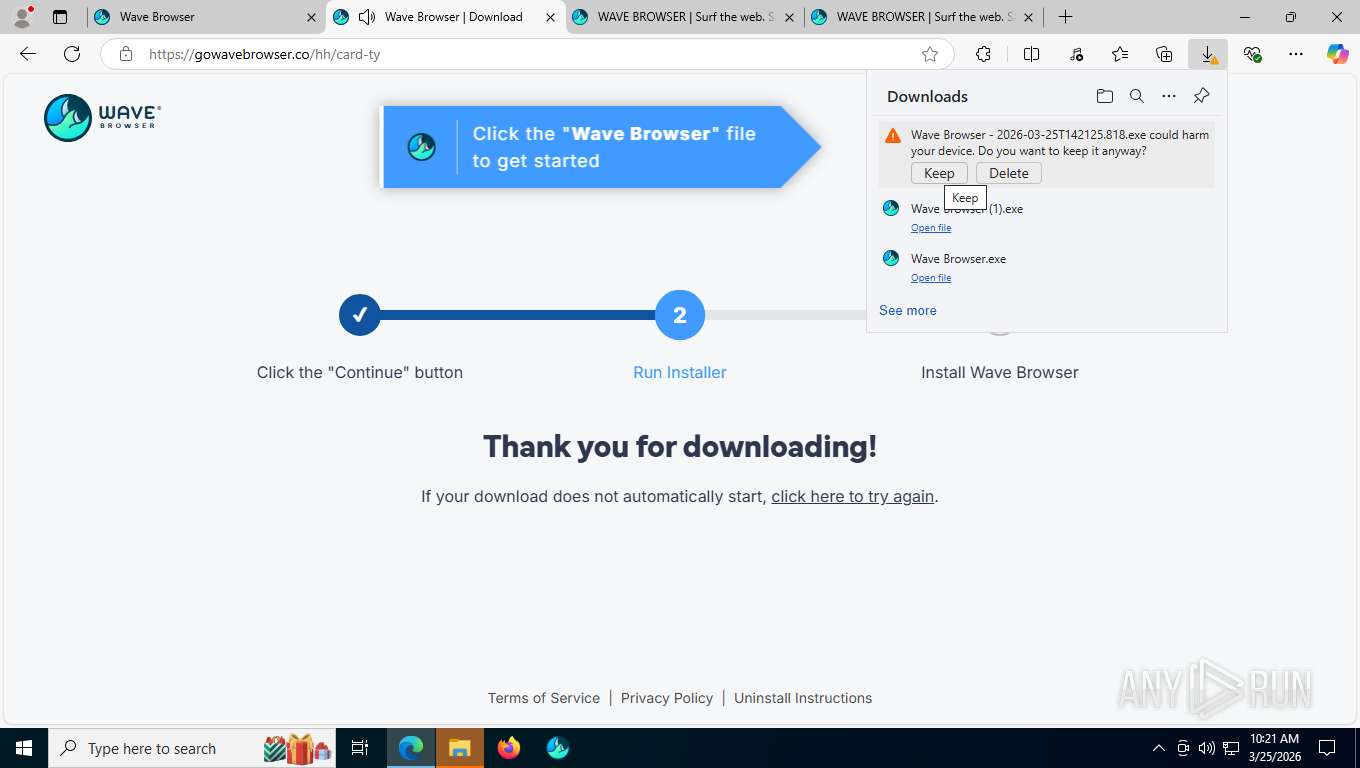
Task: Open Browser essentials heart icon
Action: tap(1252, 54)
